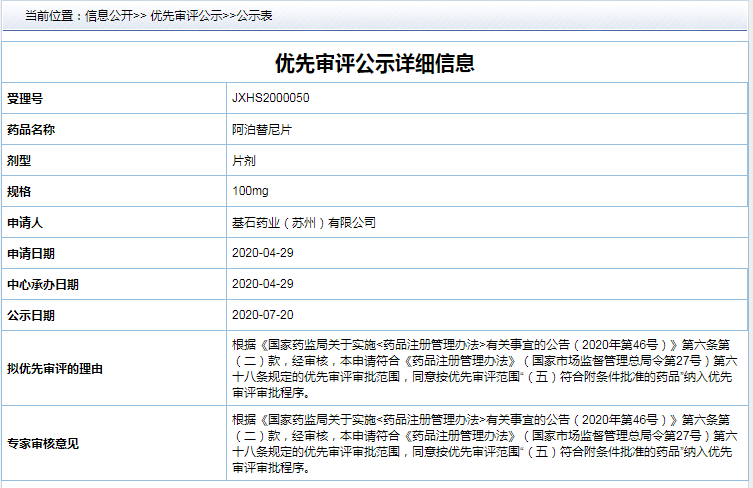Select the 申请日期 value 2020-04-29

click(x=263, y=253)
